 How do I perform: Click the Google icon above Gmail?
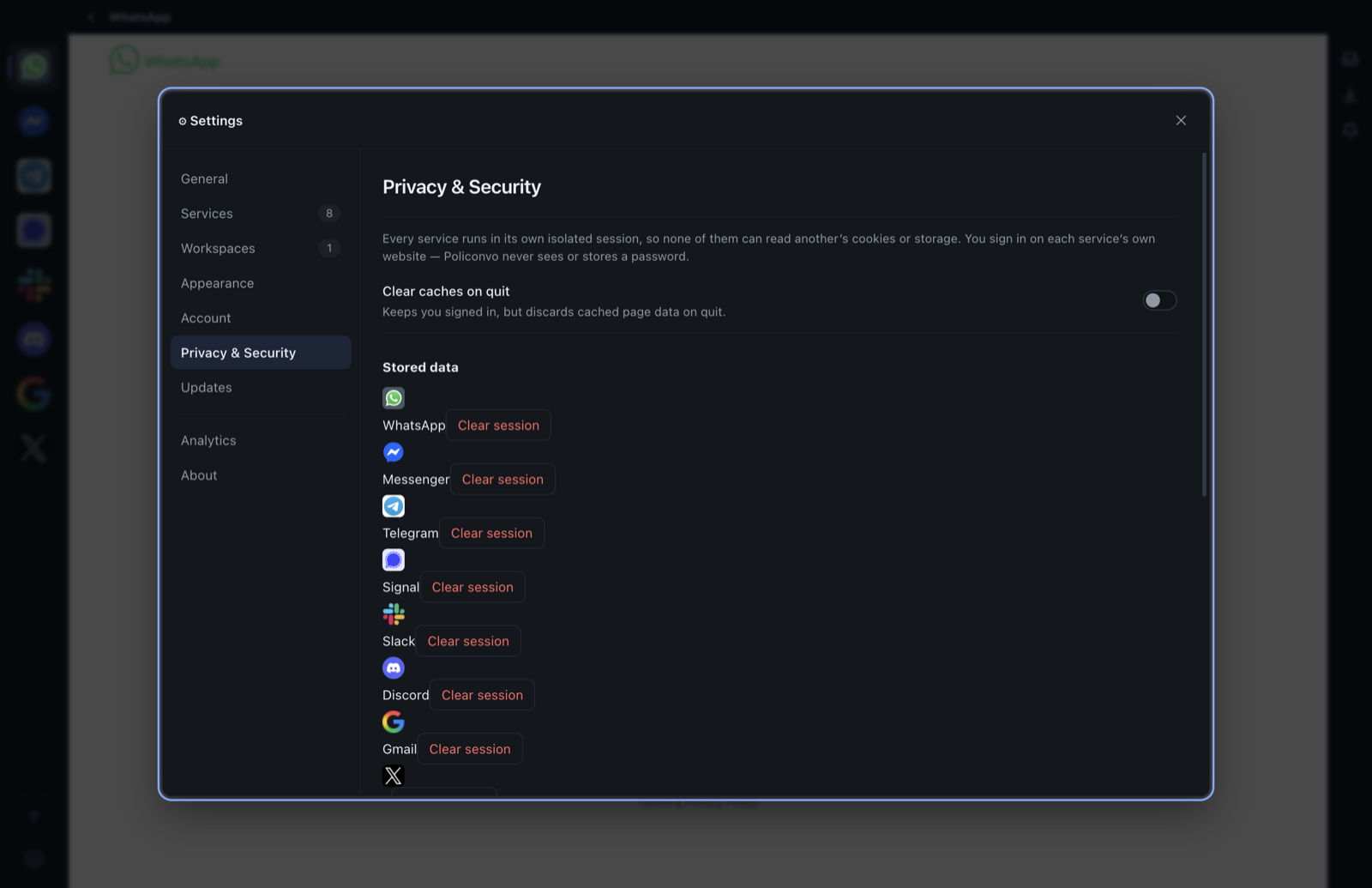pos(394,722)
